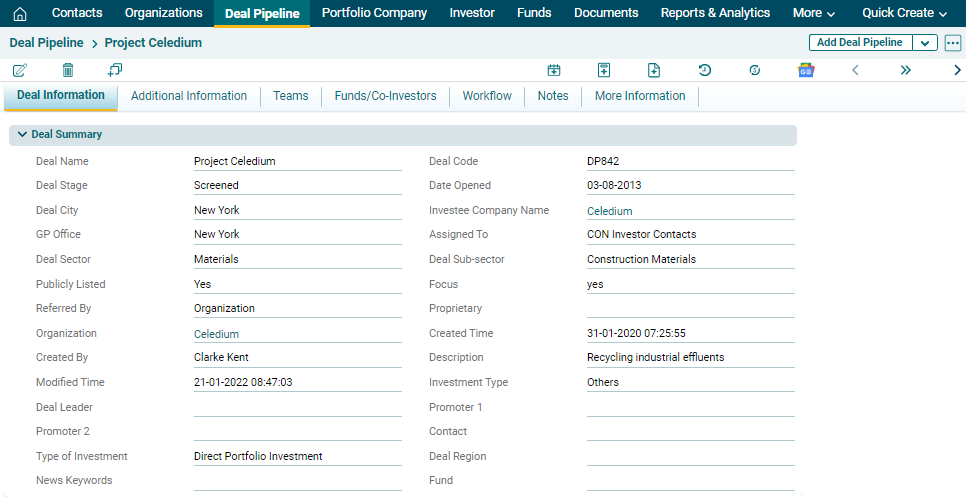Click the Home icon in navigation bar
The image size is (966, 497).
coord(20,13)
